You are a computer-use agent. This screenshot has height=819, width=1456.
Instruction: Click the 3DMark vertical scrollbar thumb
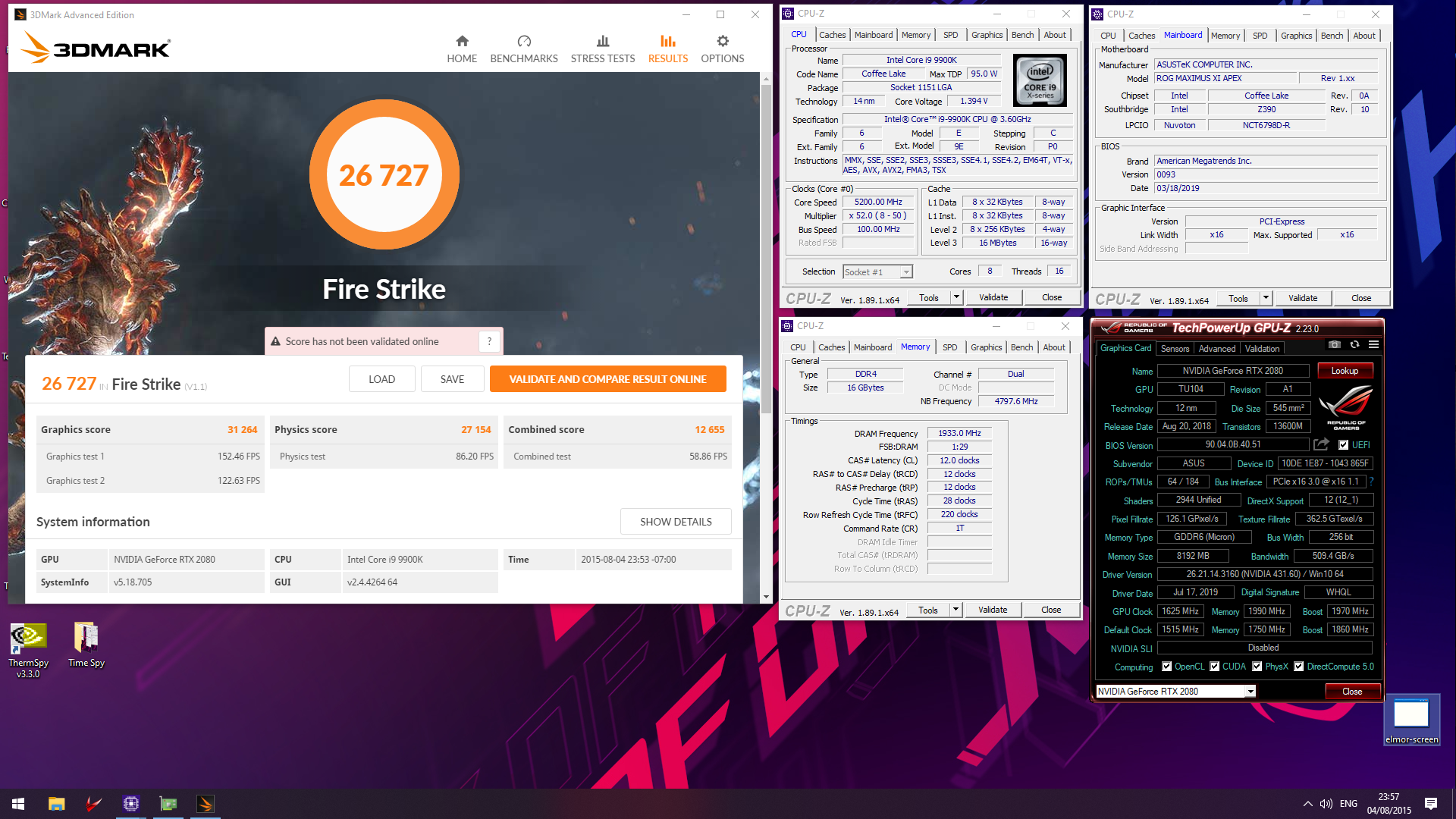pyautogui.click(x=766, y=250)
